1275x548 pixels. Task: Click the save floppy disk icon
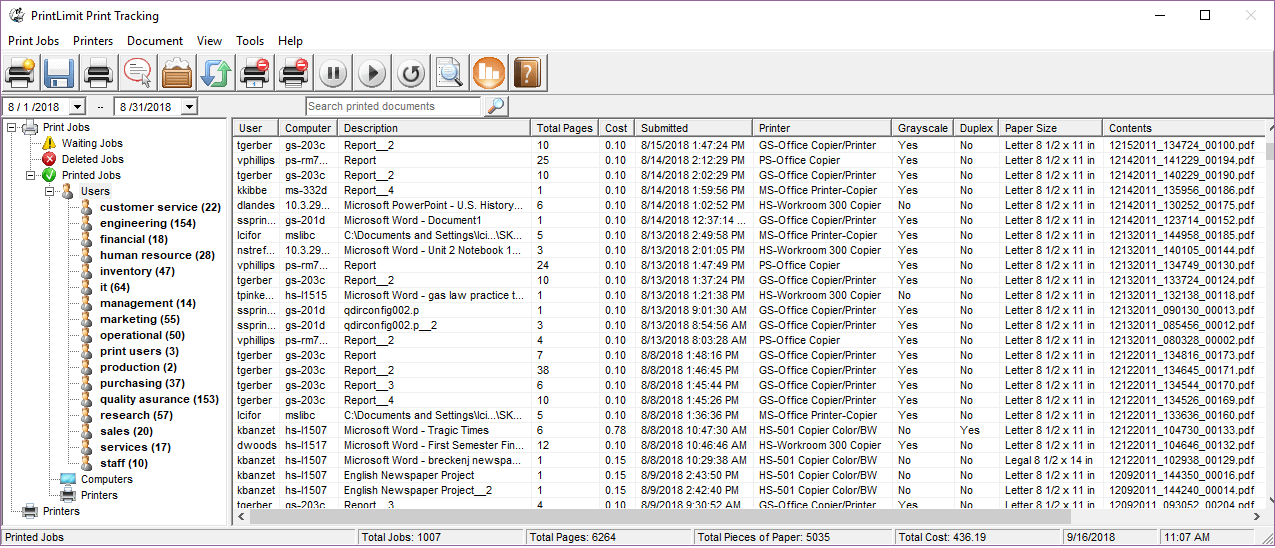click(59, 72)
